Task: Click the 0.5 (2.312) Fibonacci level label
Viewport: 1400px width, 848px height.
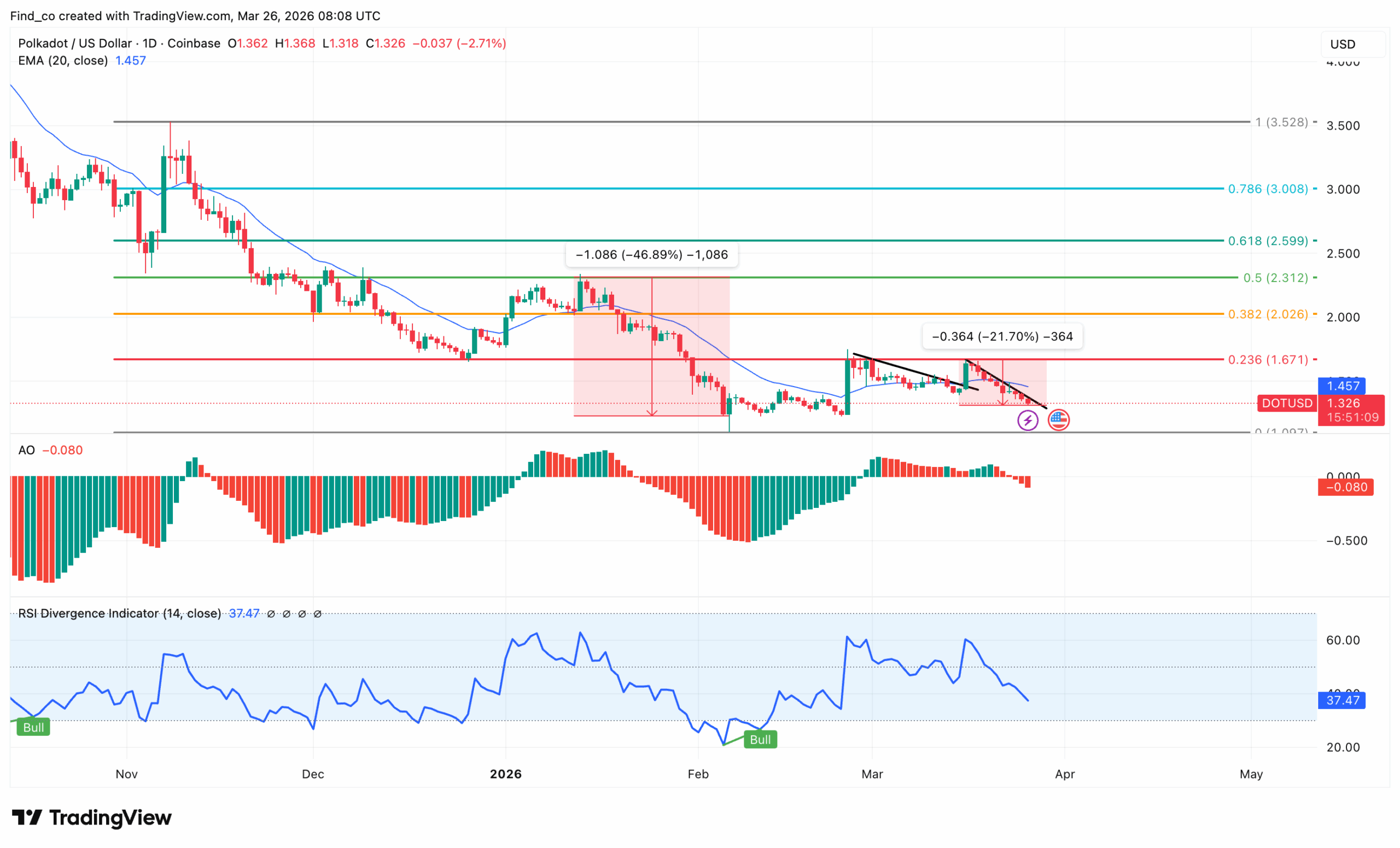Action: (x=1275, y=278)
